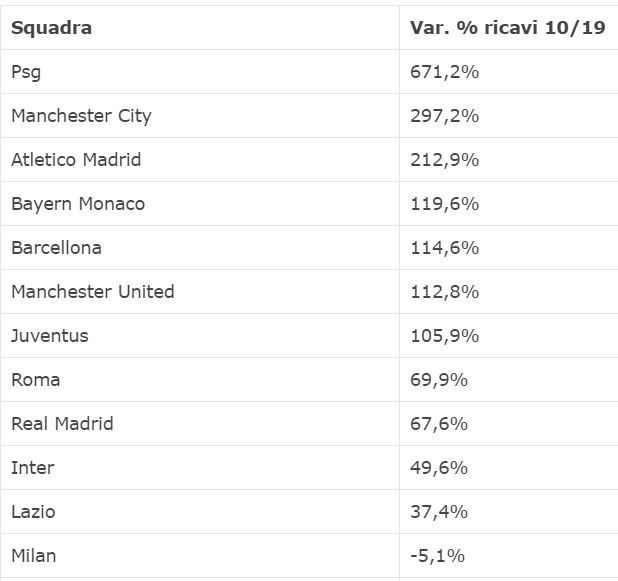Select the Lazio team cell
Screen dimensions: 618x581
[x=33, y=512]
